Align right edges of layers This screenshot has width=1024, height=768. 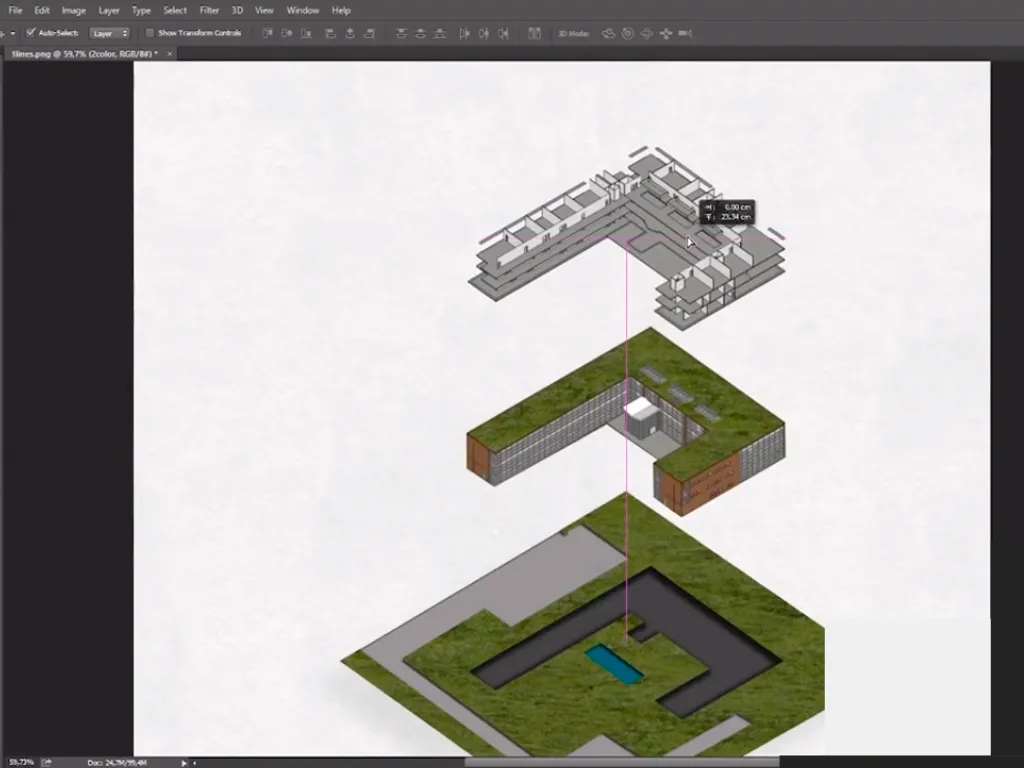370,33
